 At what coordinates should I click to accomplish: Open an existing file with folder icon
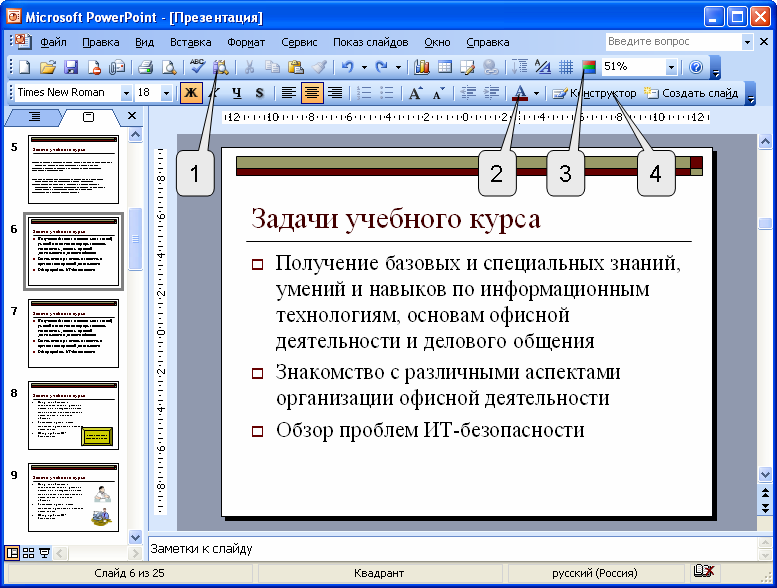click(x=48, y=67)
